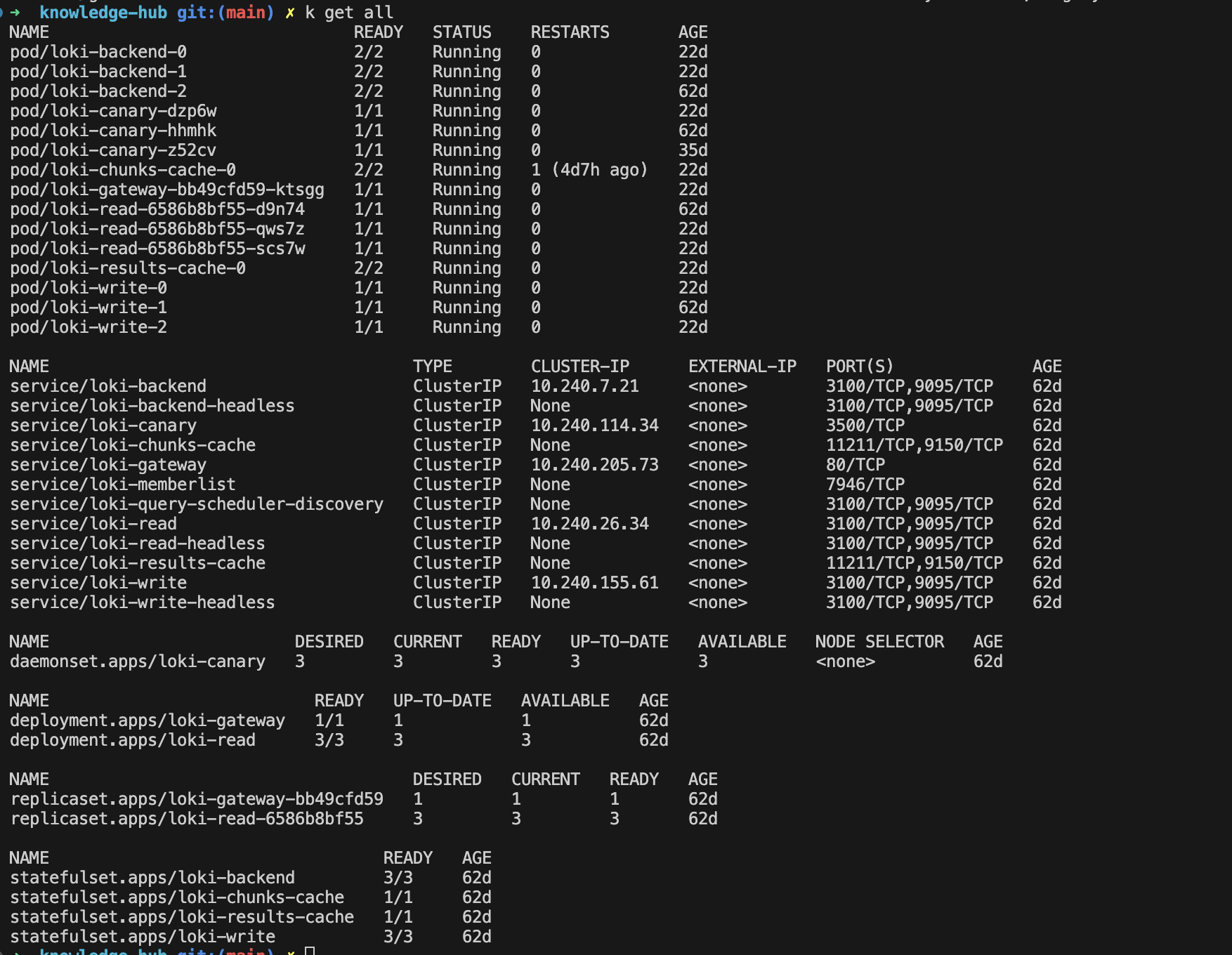The image size is (1232, 955).
Task: Click the EXTERNAL-IP column header
Action: [742, 367]
